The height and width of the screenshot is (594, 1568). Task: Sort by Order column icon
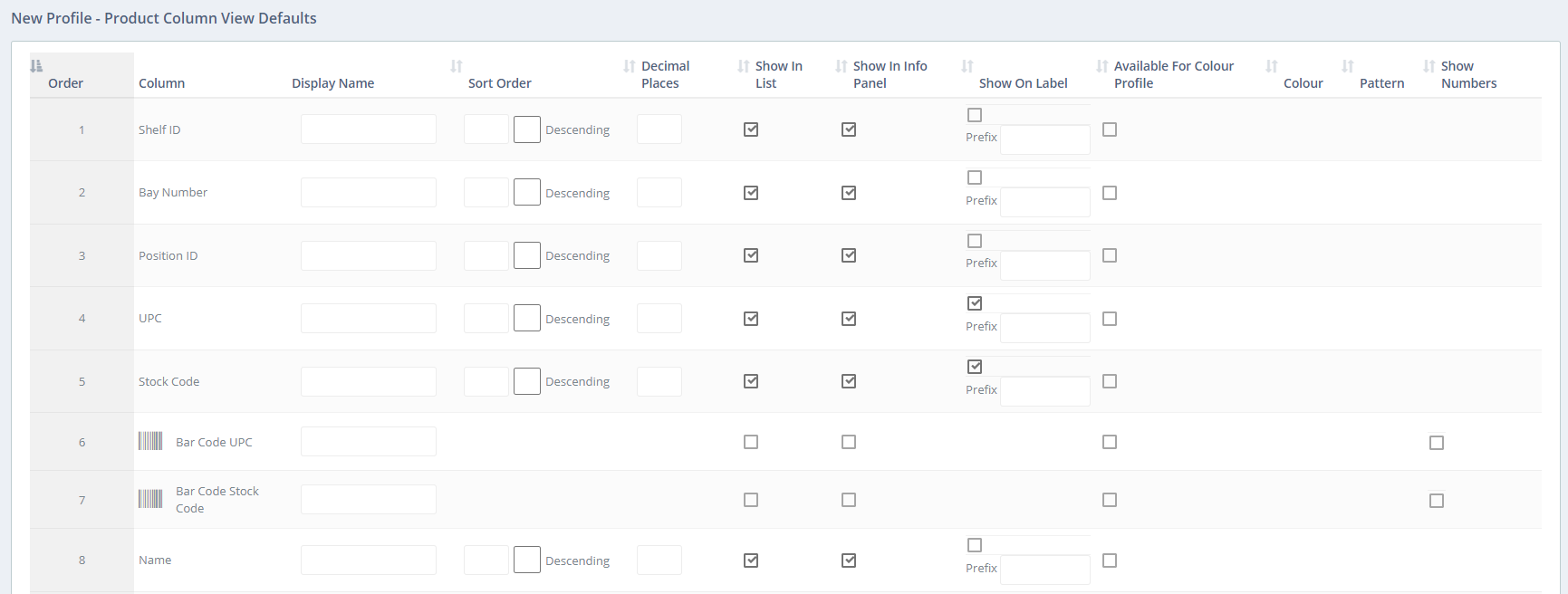(36, 66)
